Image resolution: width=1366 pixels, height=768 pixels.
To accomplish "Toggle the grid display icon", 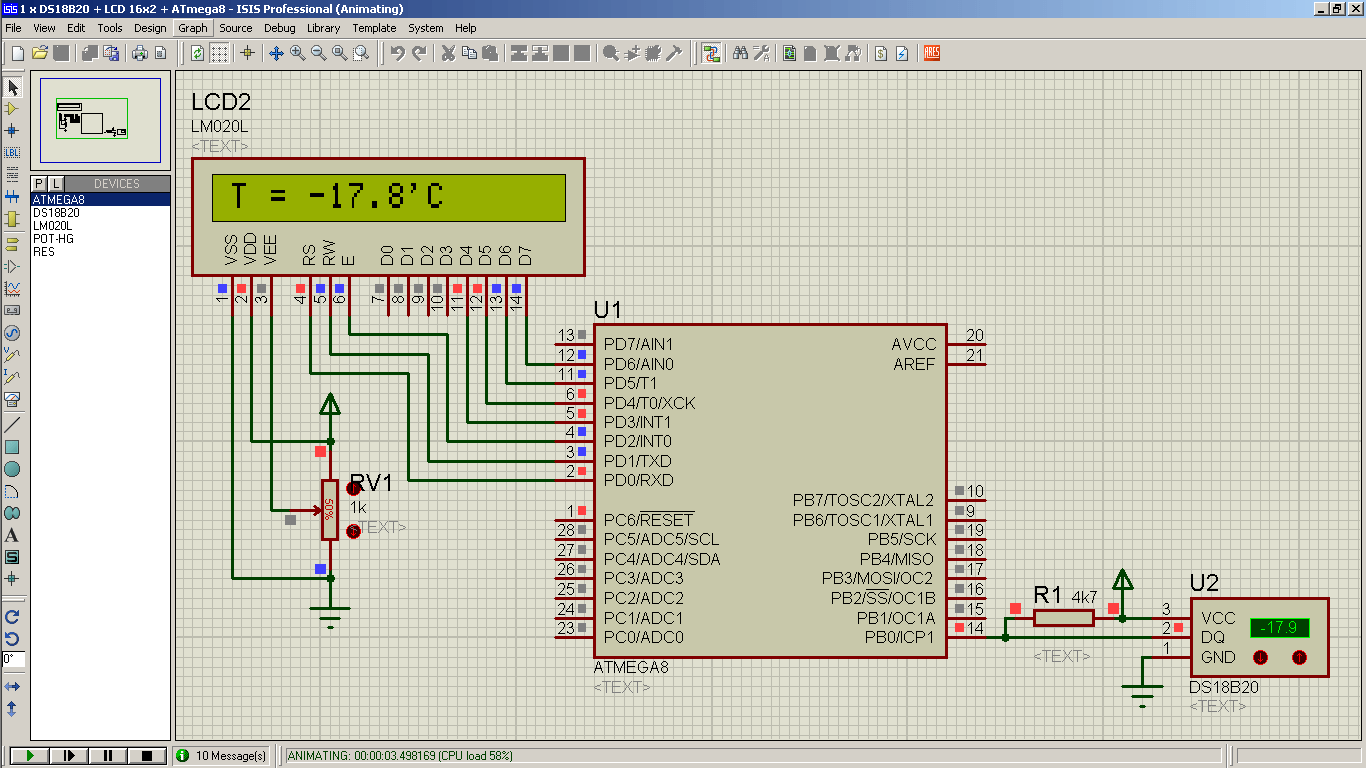I will click(219, 53).
